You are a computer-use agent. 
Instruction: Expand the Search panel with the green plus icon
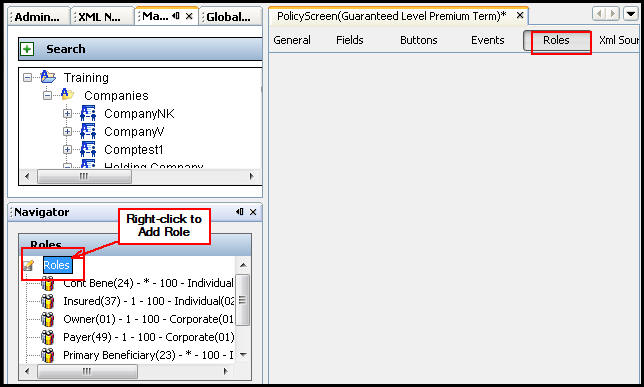(x=27, y=49)
